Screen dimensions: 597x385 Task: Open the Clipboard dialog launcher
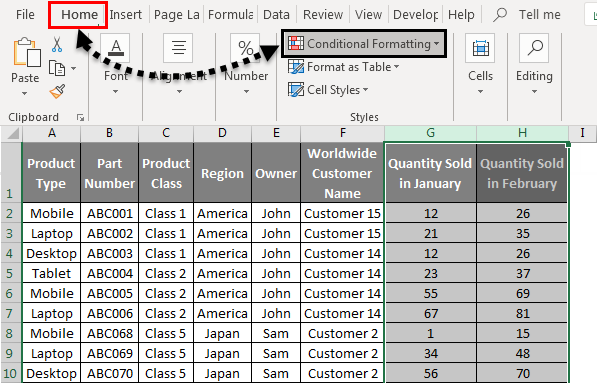pos(80,118)
